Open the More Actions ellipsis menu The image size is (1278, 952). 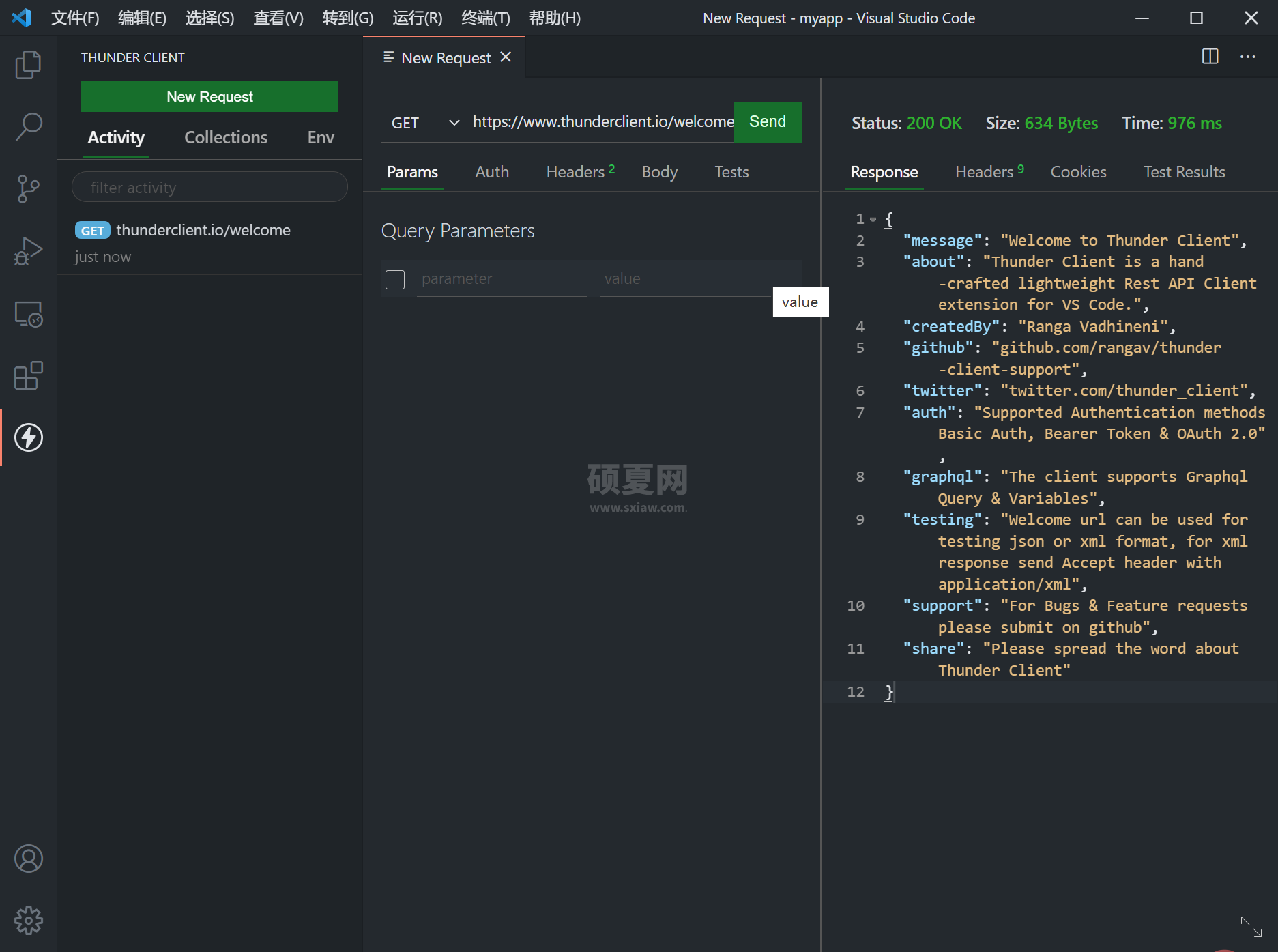(x=1247, y=57)
